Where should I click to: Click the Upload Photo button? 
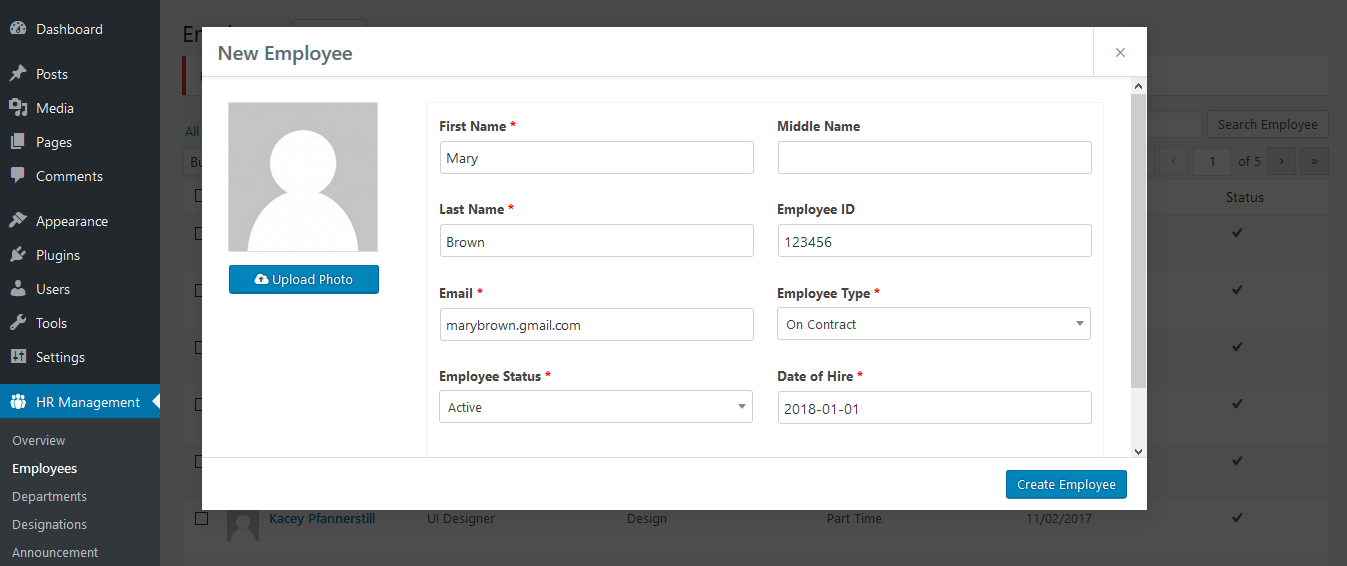[304, 280]
